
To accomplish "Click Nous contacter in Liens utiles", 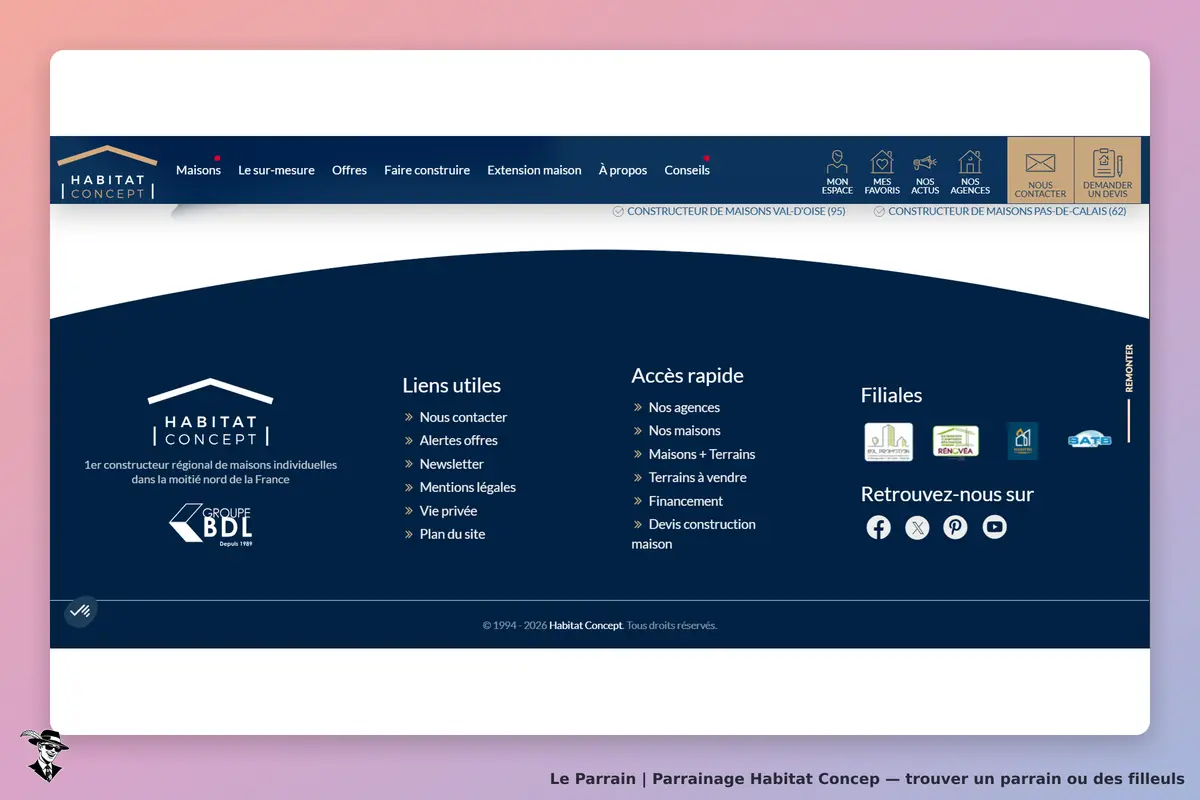I will [x=463, y=417].
